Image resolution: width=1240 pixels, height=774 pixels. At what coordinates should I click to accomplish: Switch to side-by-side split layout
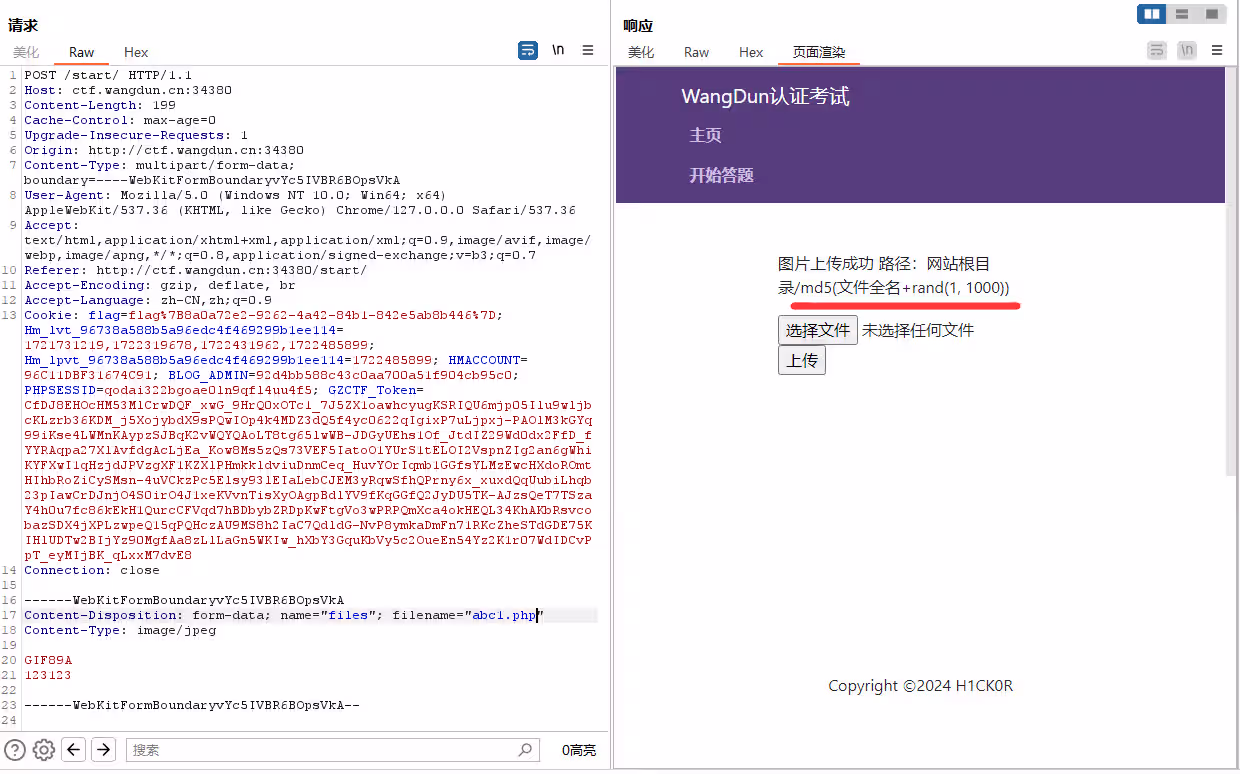click(1152, 14)
